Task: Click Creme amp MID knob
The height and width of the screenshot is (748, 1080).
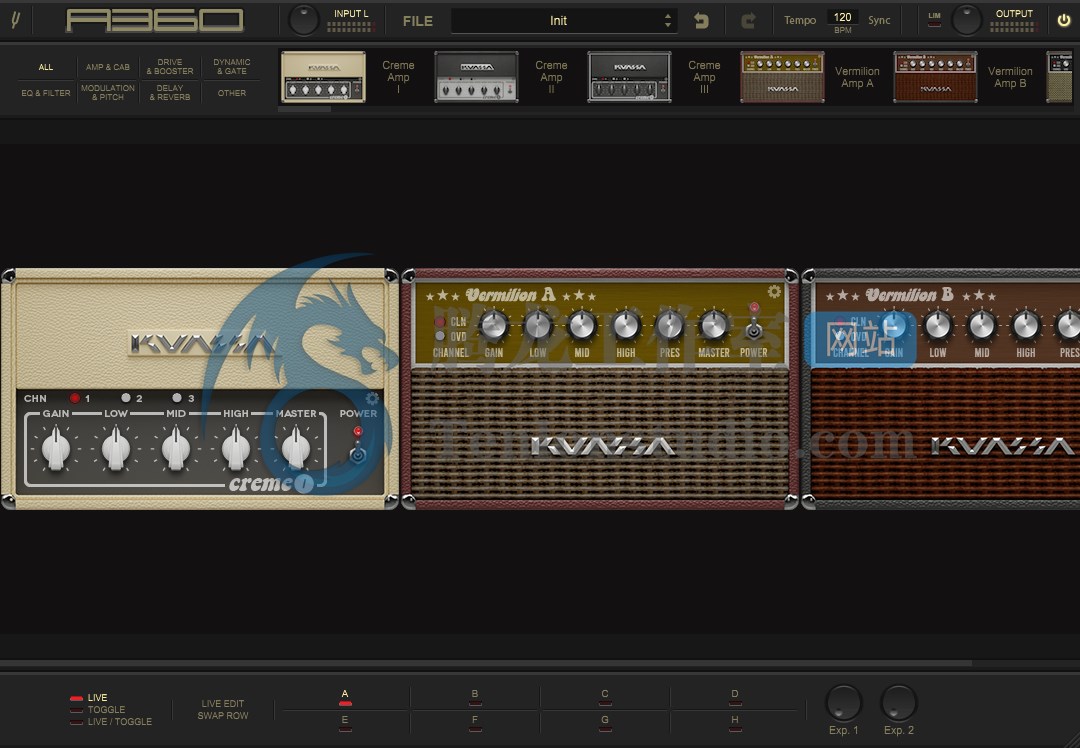Action: [x=176, y=448]
